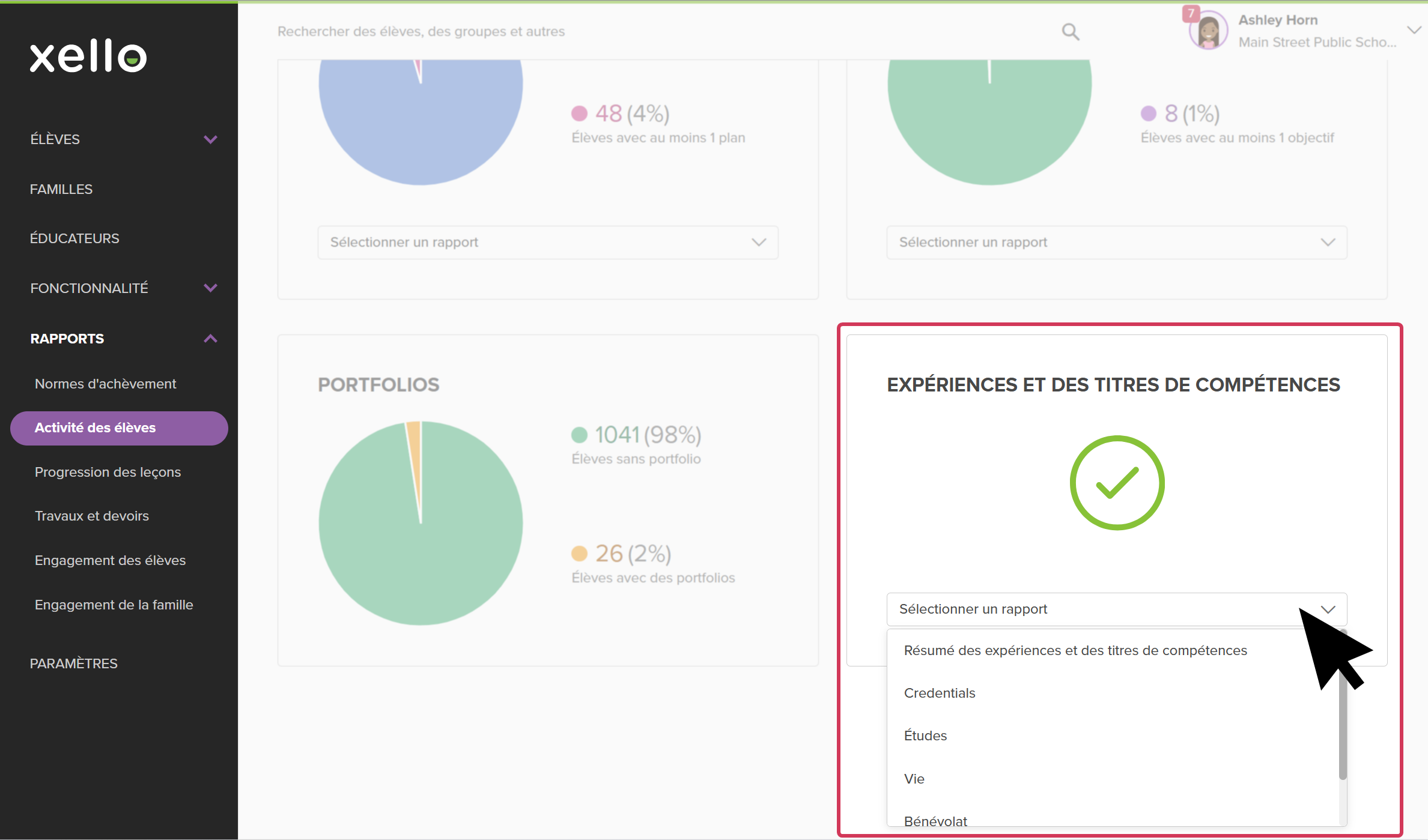Click Élèves avec au moins 1 objectif

click(x=1237, y=138)
